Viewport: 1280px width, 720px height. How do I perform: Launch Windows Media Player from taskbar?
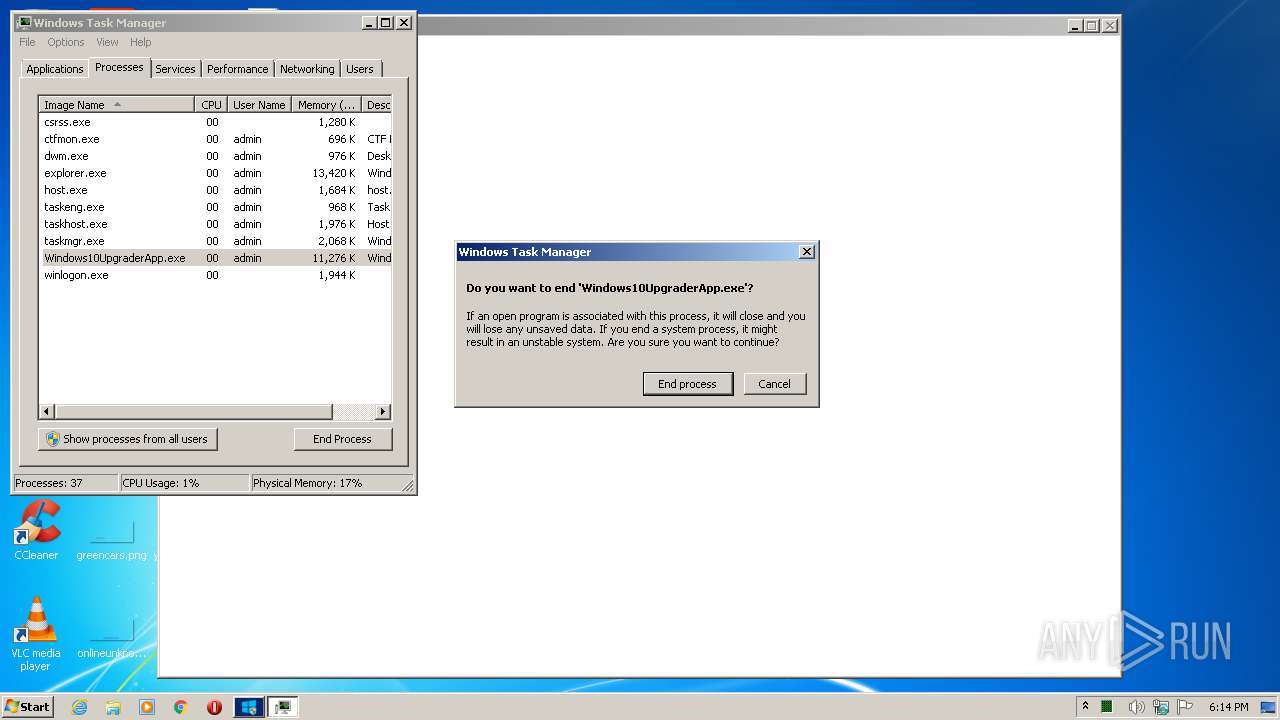pyautogui.click(x=147, y=707)
